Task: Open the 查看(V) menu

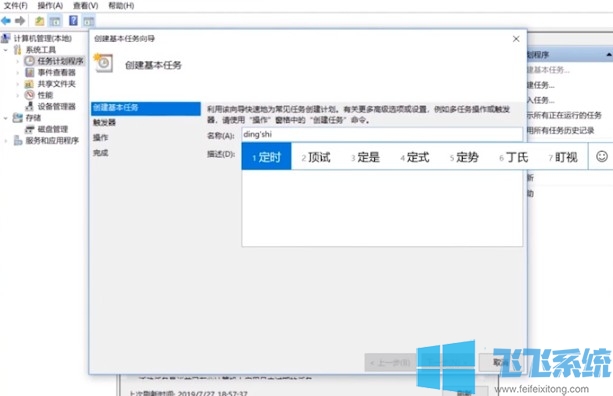Action: [86, 5]
